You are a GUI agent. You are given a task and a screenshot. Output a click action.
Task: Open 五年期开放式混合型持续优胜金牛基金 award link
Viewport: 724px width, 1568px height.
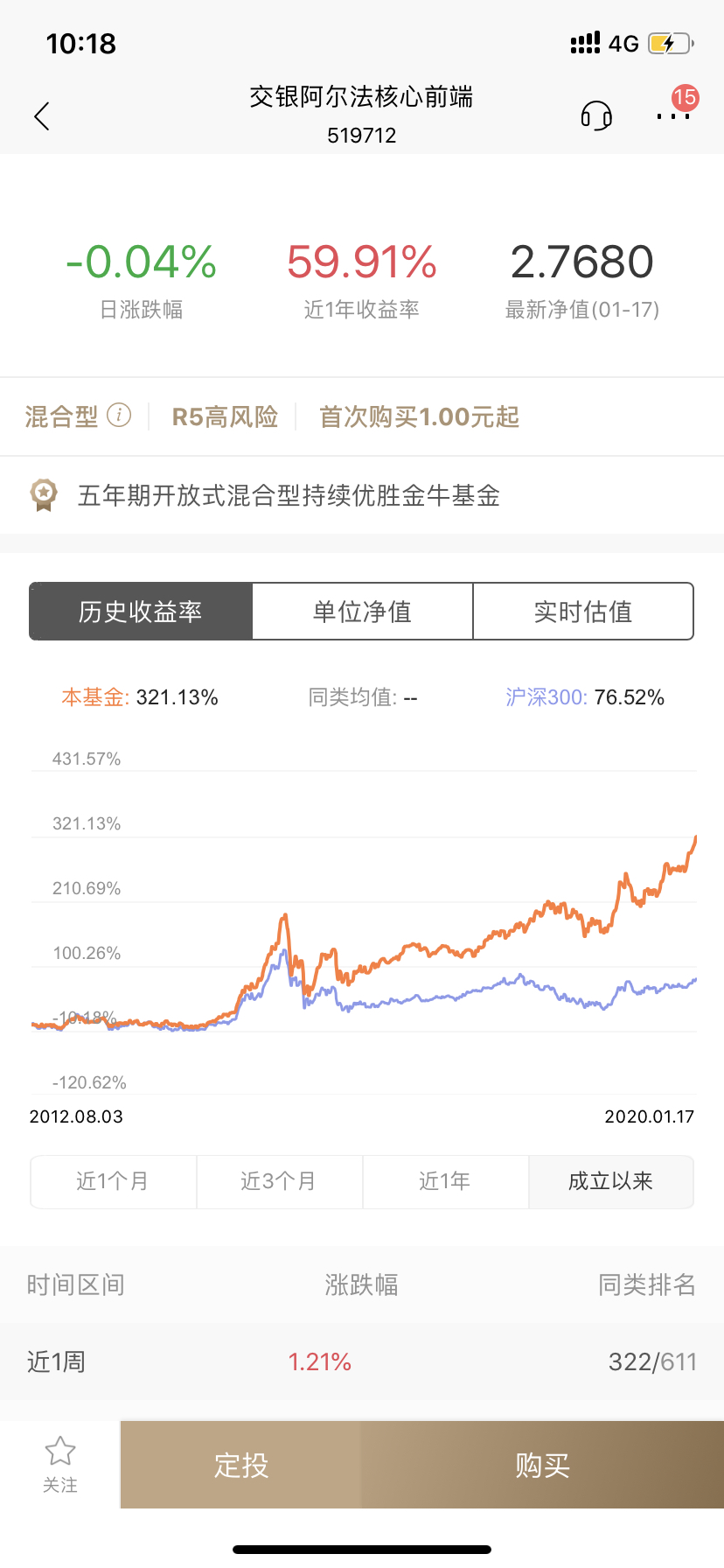point(289,496)
